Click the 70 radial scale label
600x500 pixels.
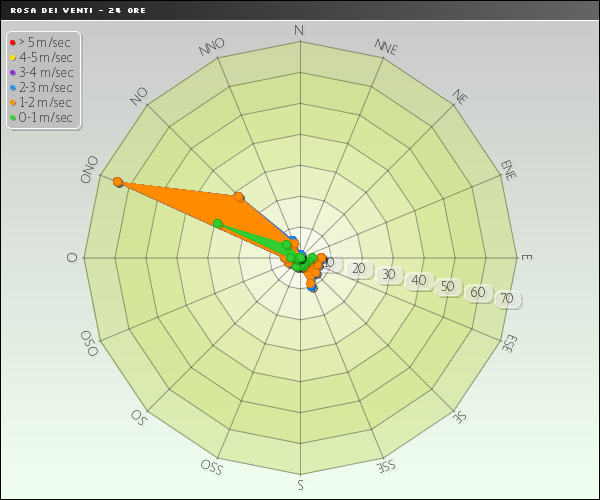click(506, 298)
